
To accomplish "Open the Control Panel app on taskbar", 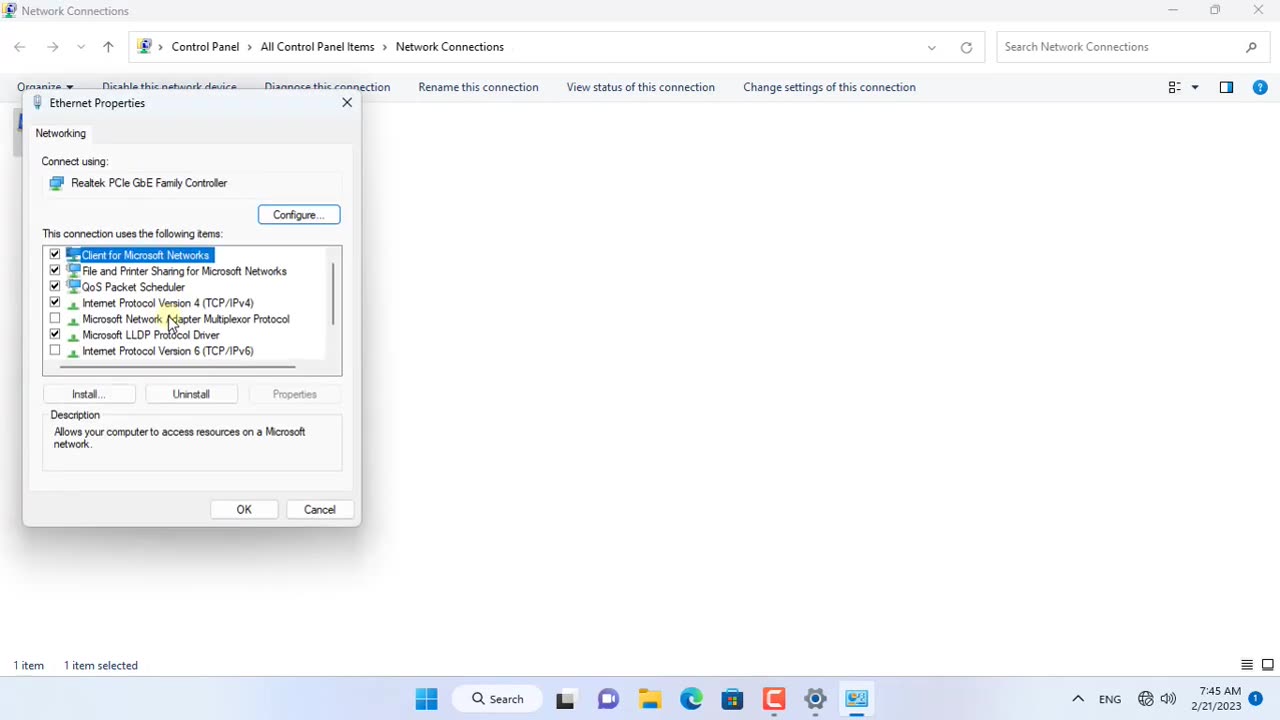I will coord(857,699).
